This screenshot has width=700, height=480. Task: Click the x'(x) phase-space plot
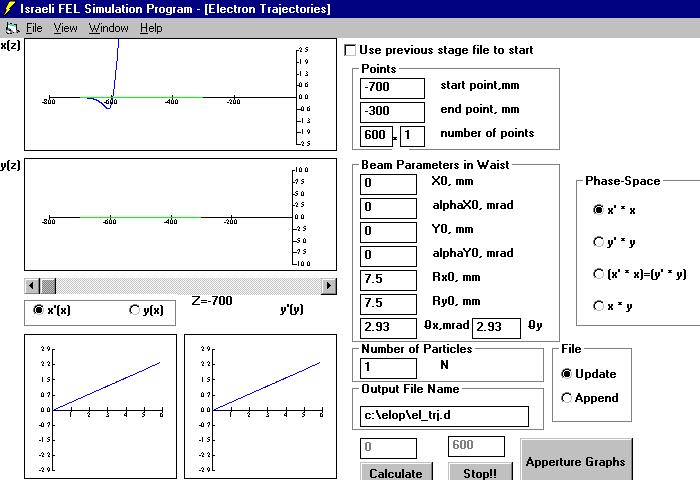coord(100,406)
